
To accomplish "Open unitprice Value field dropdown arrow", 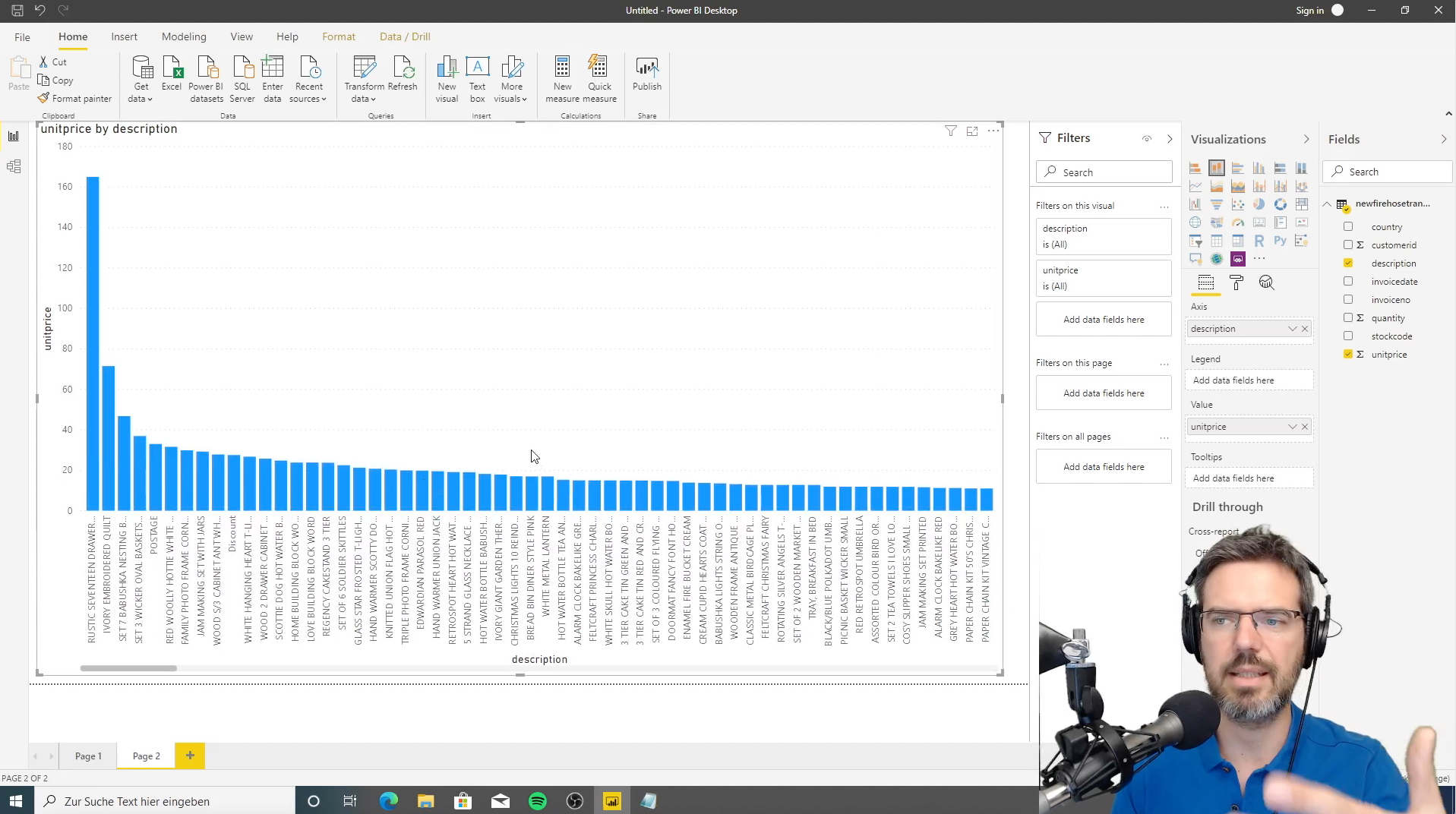I will pyautogui.click(x=1292, y=427).
